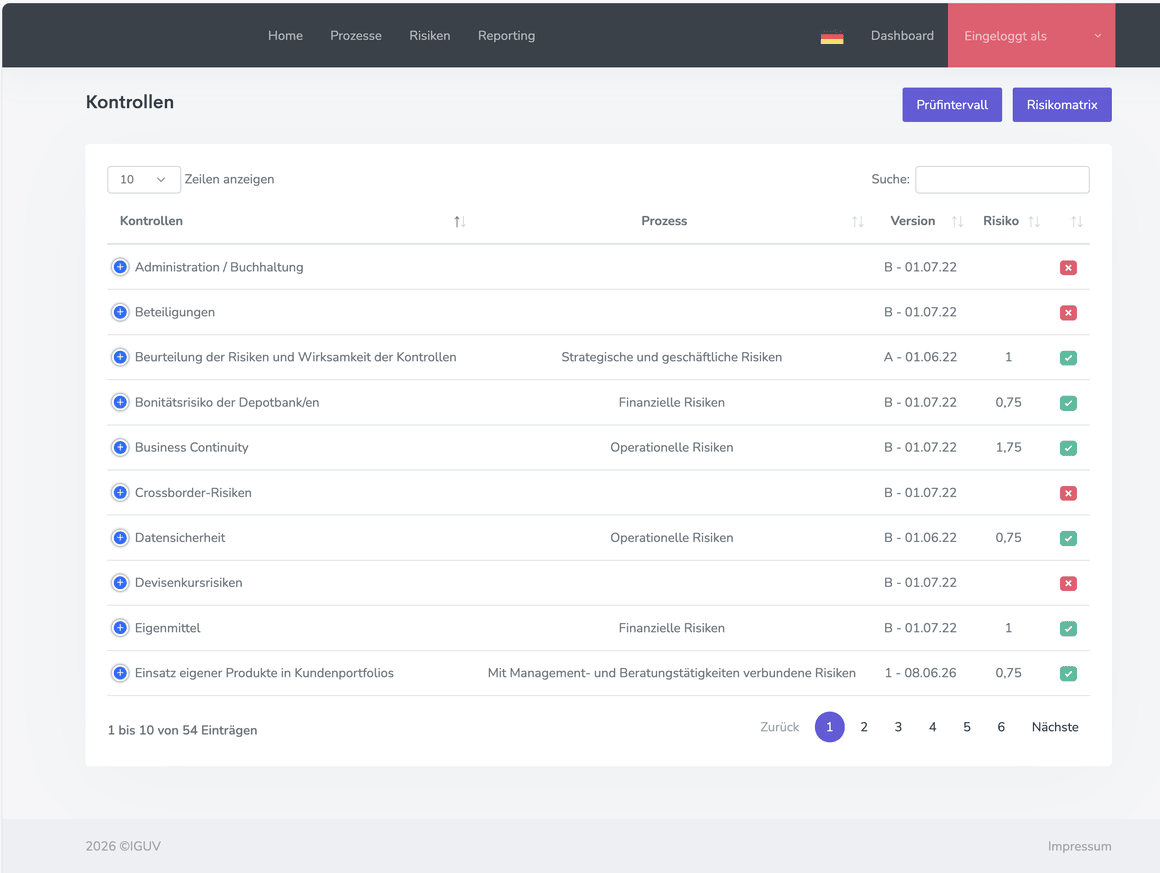Click green check status of Bonitätsrisiko row
Image resolution: width=1160 pixels, height=873 pixels.
point(1068,403)
